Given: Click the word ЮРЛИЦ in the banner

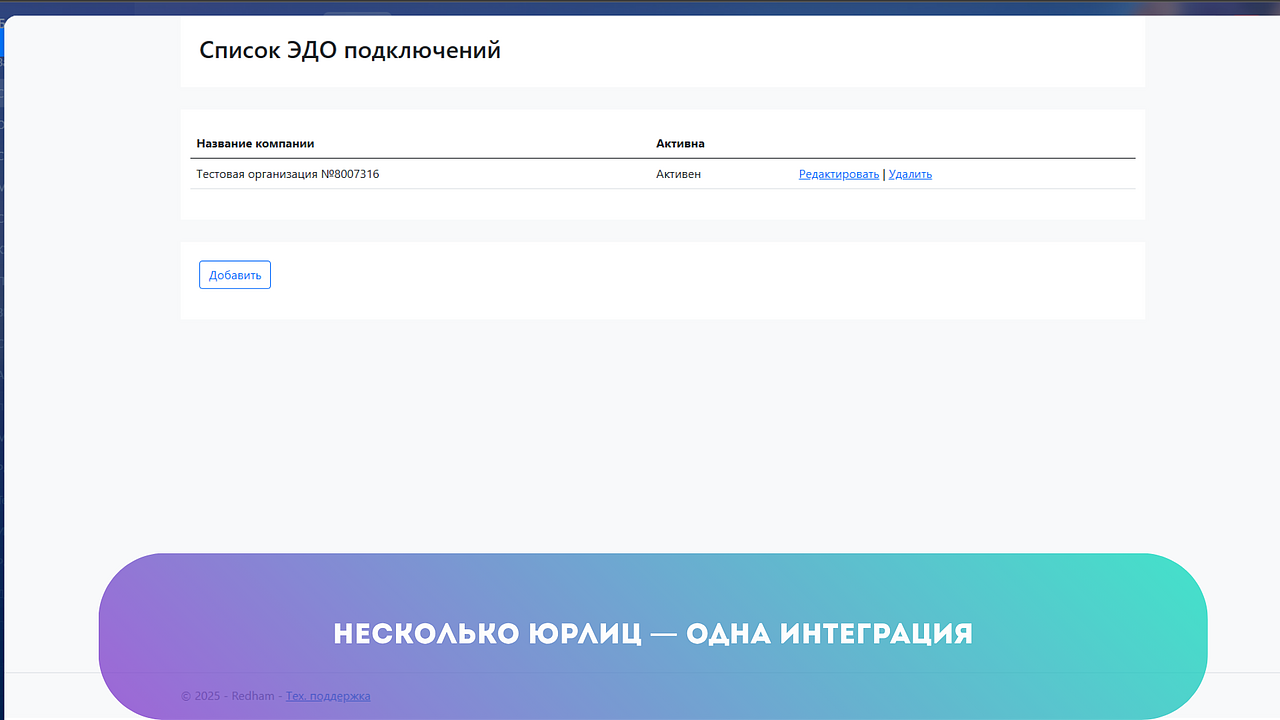Looking at the screenshot, I should point(584,634).
